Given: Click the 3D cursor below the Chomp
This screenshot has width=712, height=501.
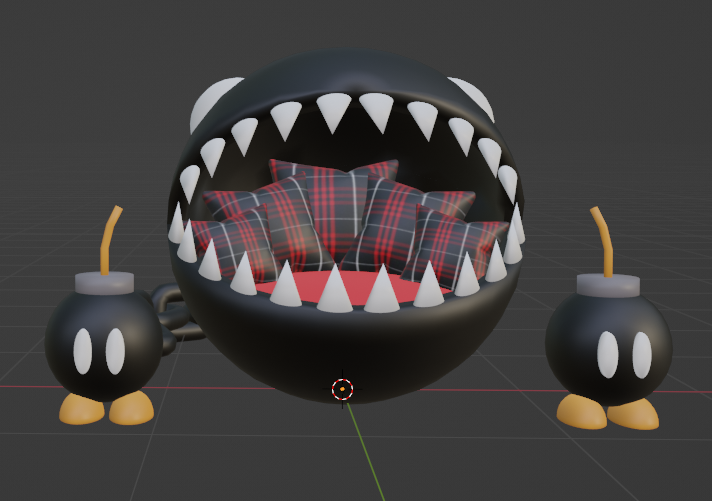Looking at the screenshot, I should pyautogui.click(x=342, y=389).
